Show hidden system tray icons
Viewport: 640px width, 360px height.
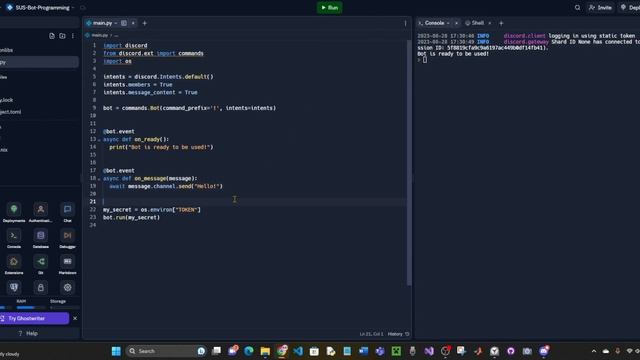point(594,351)
